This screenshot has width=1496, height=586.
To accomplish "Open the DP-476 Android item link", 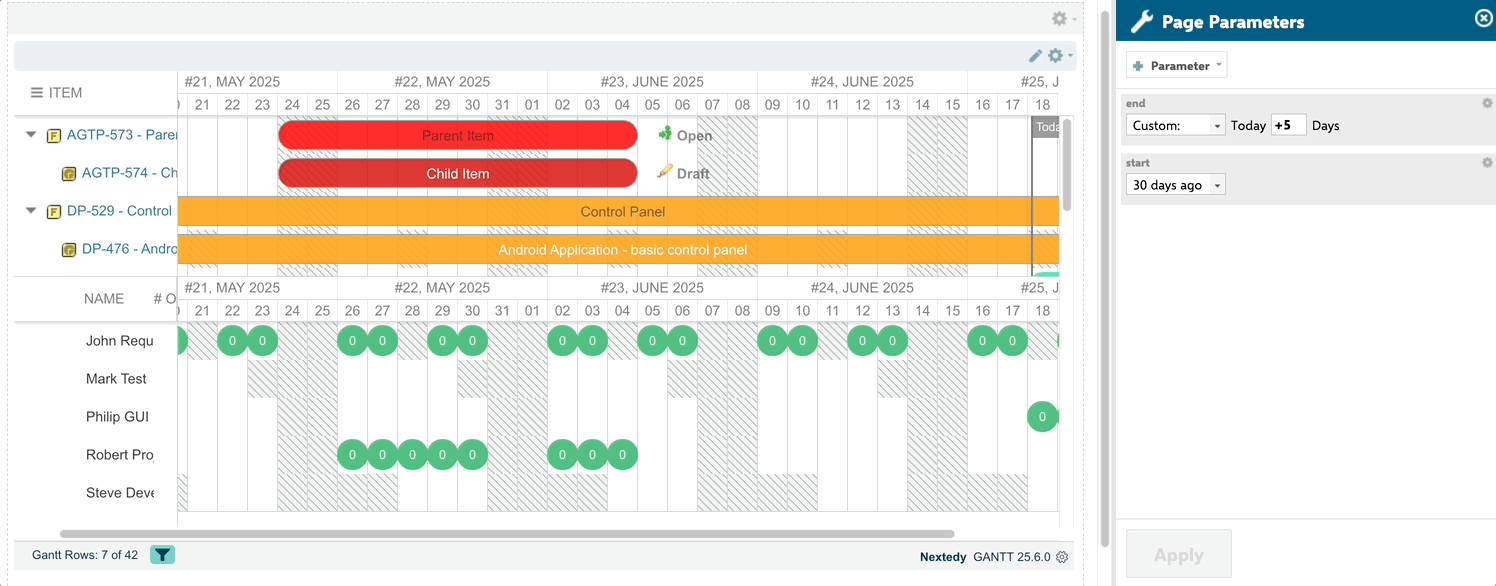I will click(130, 250).
